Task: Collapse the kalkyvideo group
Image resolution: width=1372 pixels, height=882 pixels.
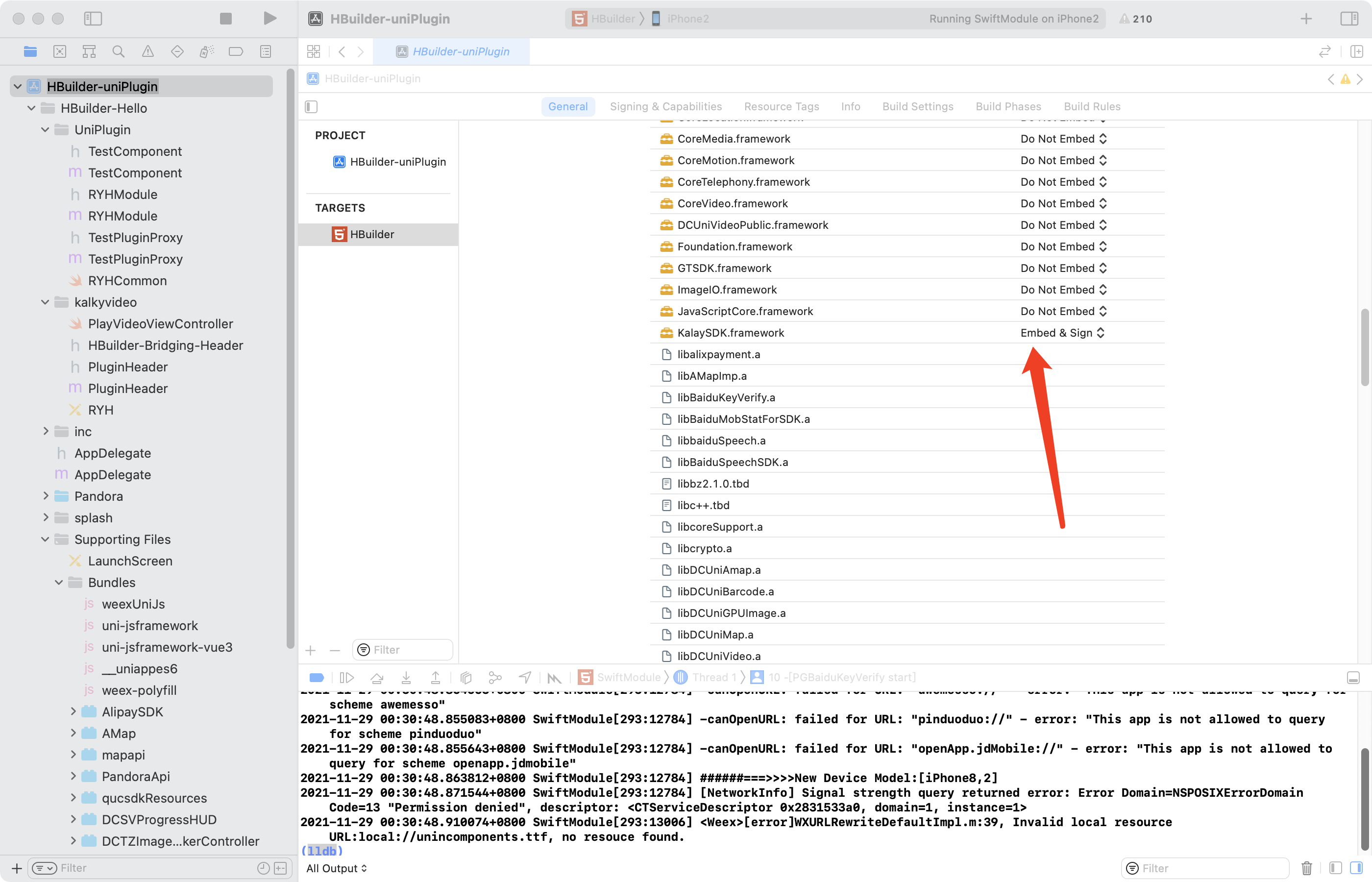Action: pyautogui.click(x=45, y=302)
